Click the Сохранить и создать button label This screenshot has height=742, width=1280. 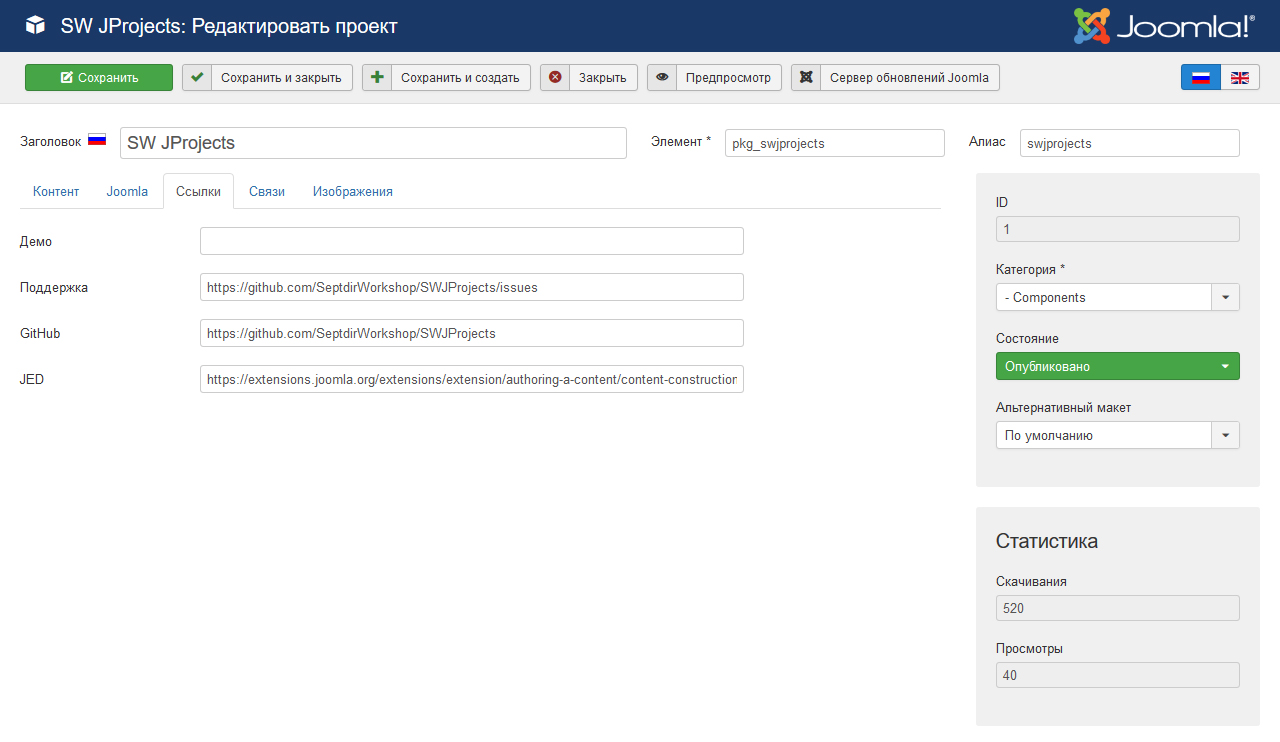click(x=460, y=78)
